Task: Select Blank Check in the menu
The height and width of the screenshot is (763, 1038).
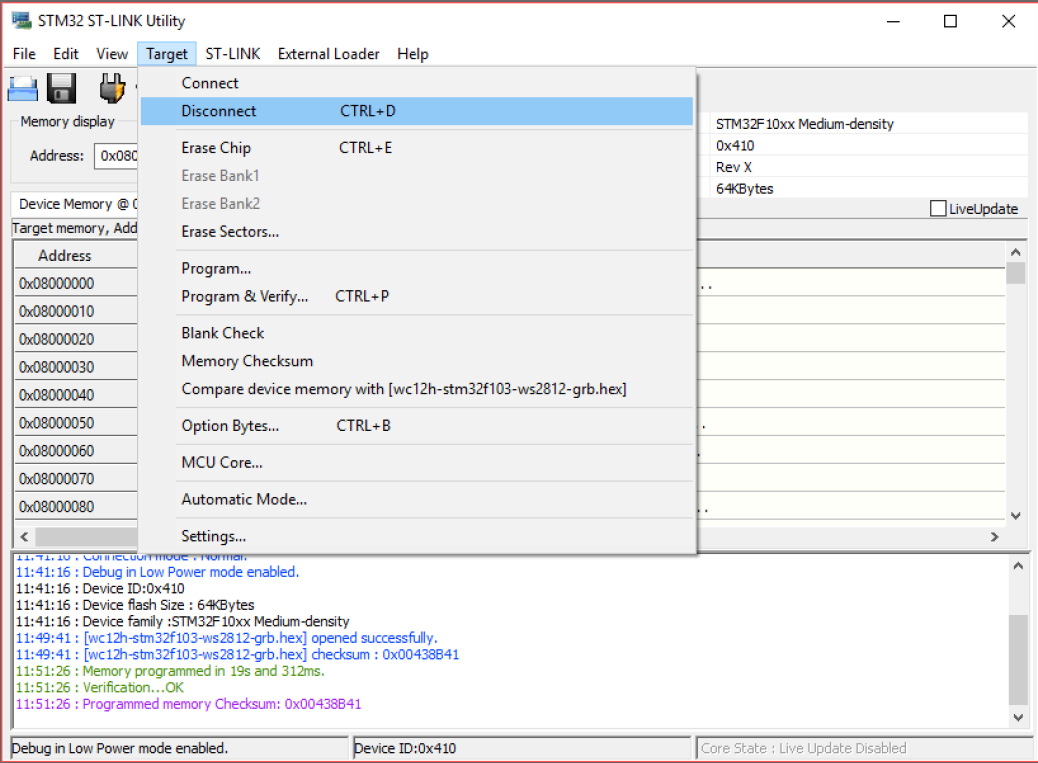Action: coord(417,333)
